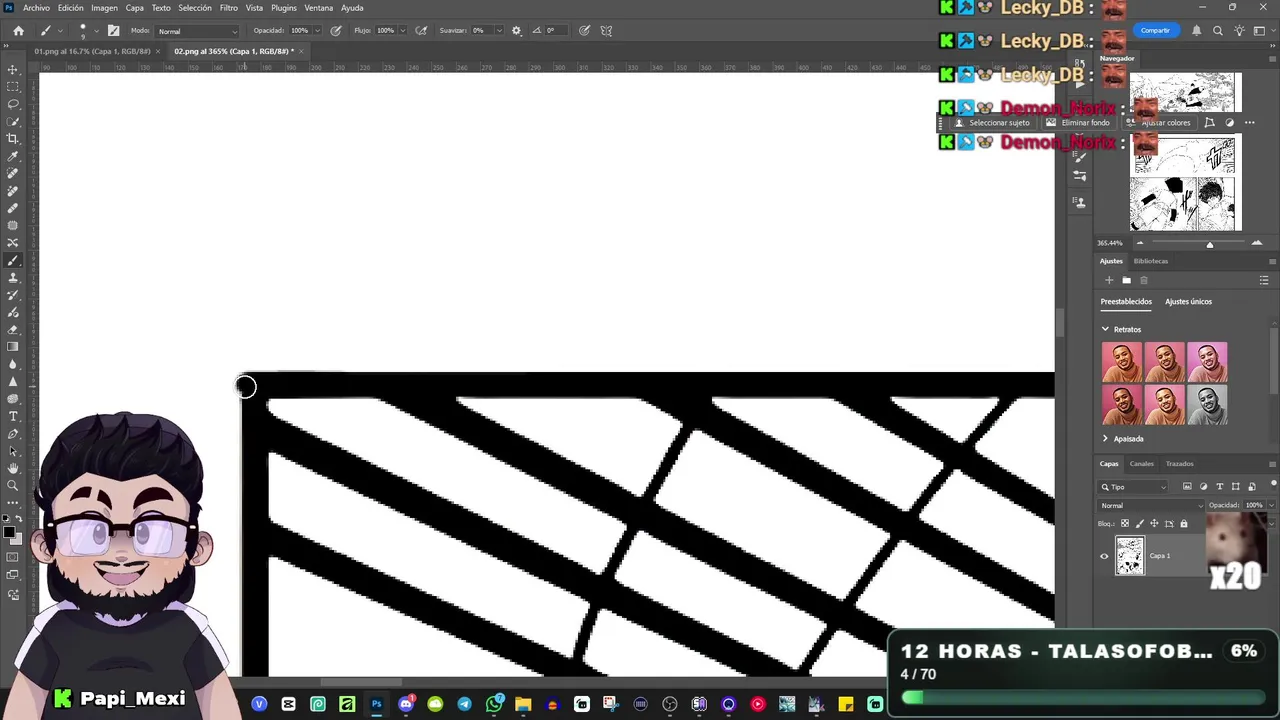Select the Horizontal Type tool

[x=13, y=416]
